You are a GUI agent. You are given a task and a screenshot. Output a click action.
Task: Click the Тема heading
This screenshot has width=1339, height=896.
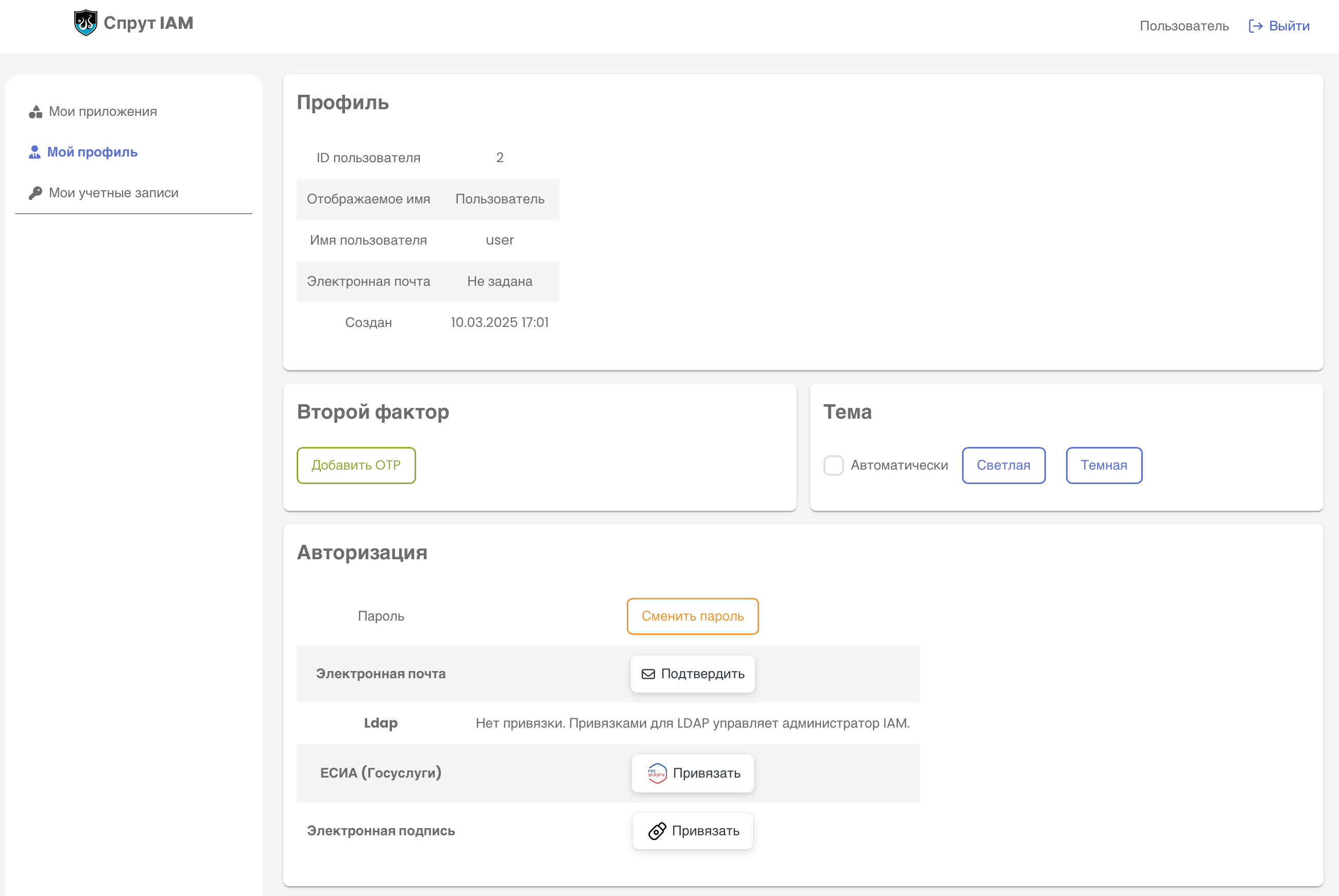click(848, 412)
